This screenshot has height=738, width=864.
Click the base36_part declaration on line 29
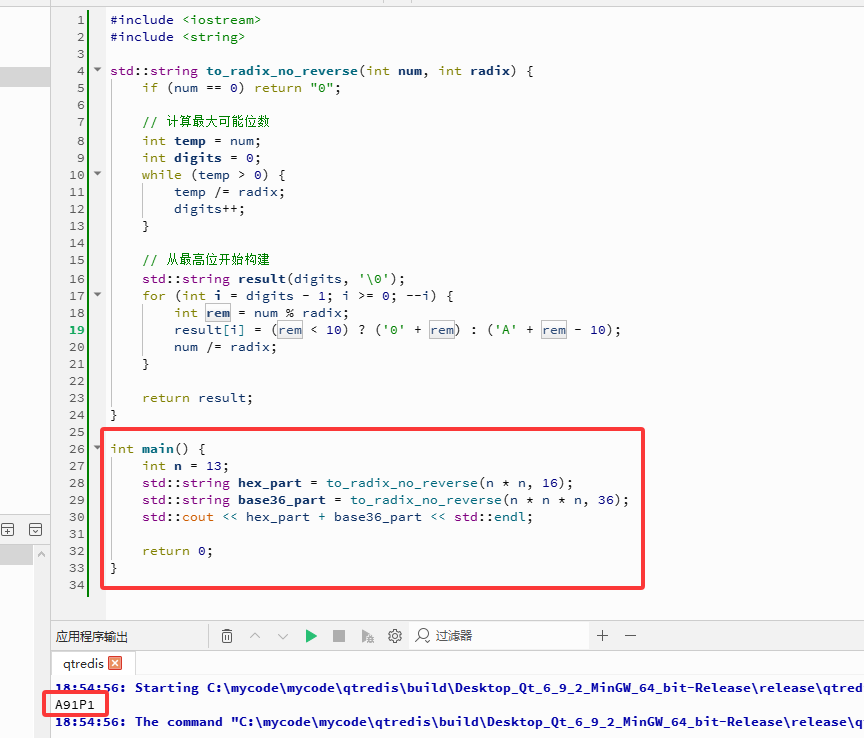pyautogui.click(x=385, y=500)
